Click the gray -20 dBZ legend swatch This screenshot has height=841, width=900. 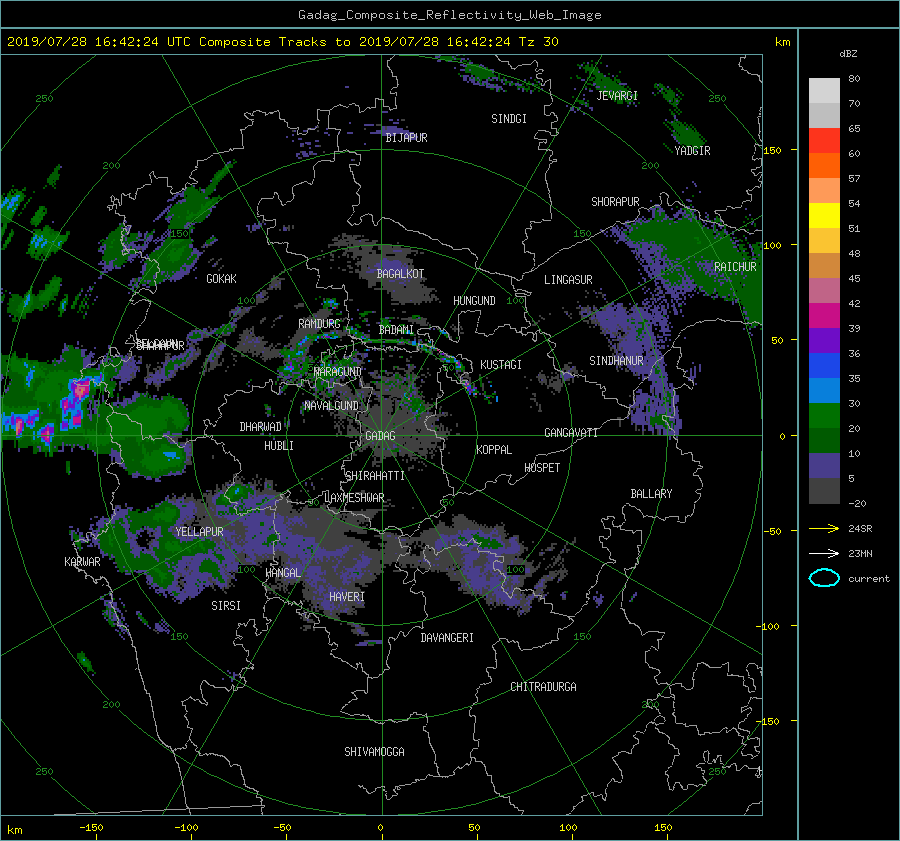(x=824, y=490)
